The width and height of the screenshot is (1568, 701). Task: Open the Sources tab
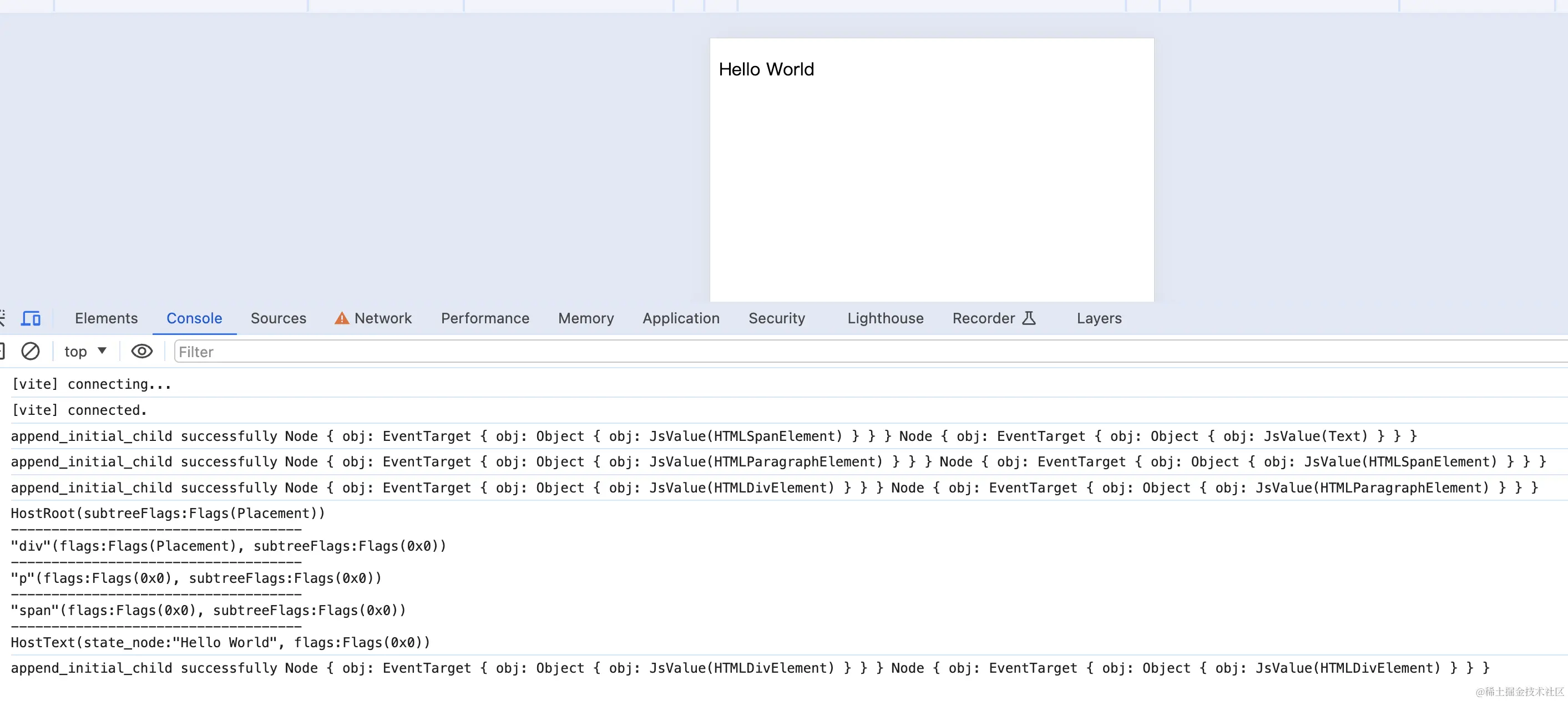(x=278, y=318)
